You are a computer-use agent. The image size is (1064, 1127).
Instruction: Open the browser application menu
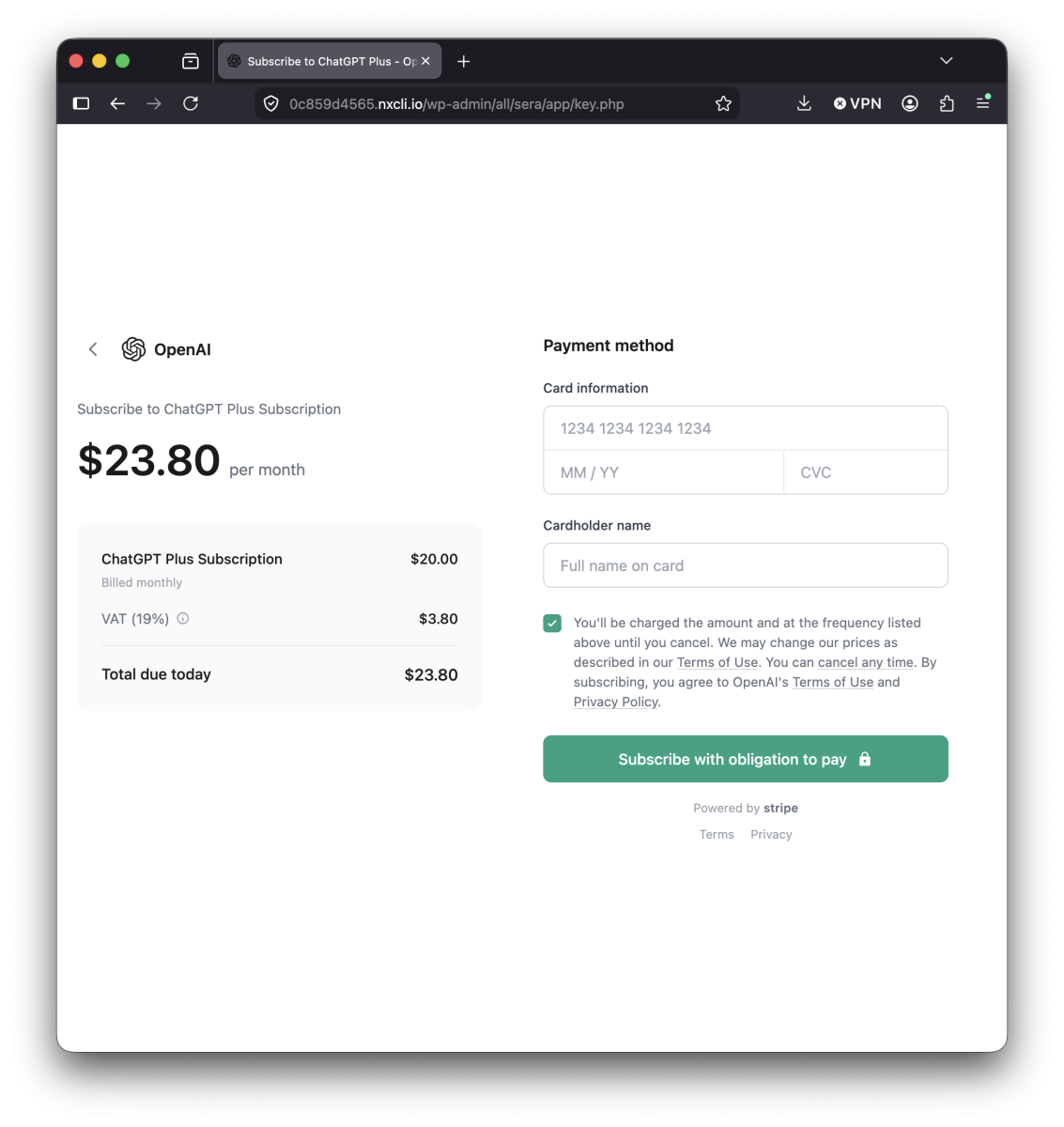[983, 102]
